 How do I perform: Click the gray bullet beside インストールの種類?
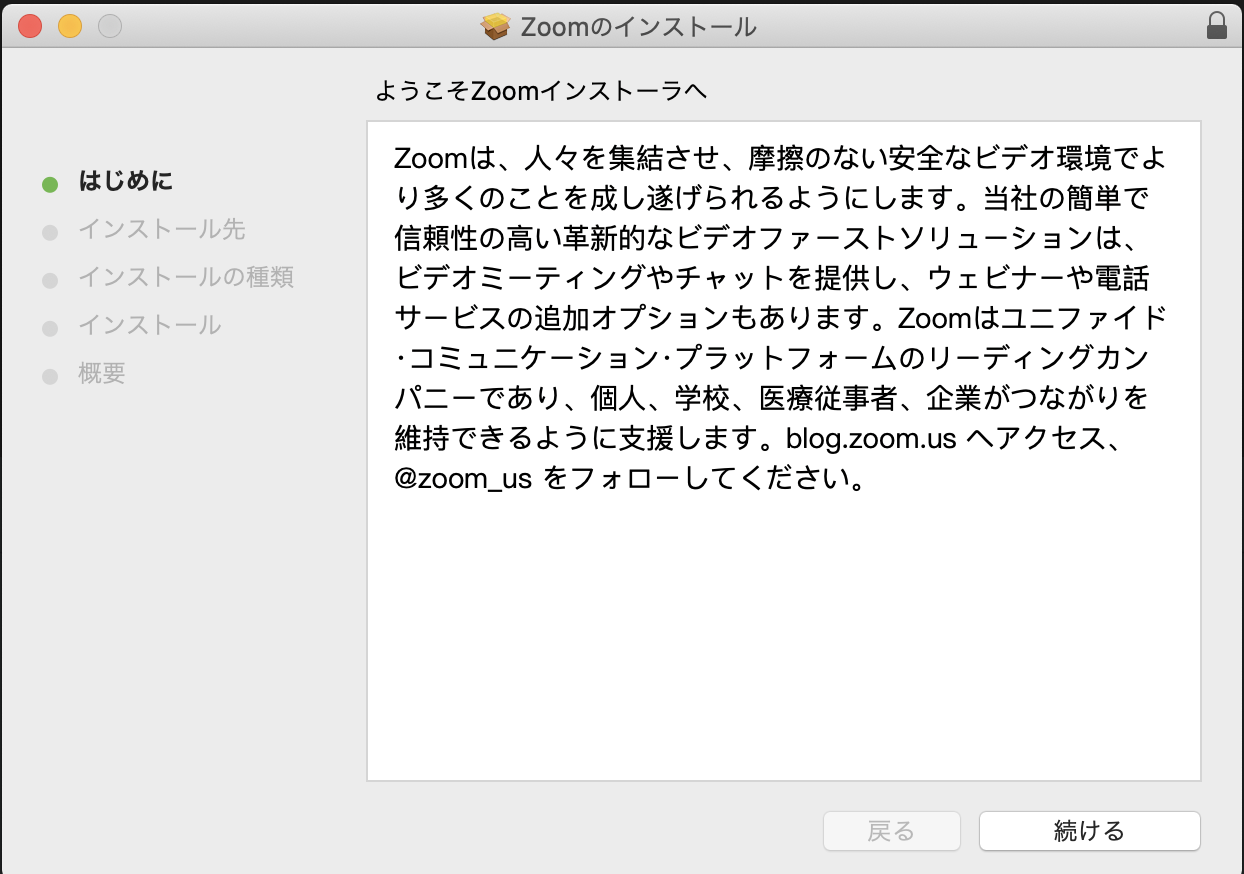coord(50,281)
